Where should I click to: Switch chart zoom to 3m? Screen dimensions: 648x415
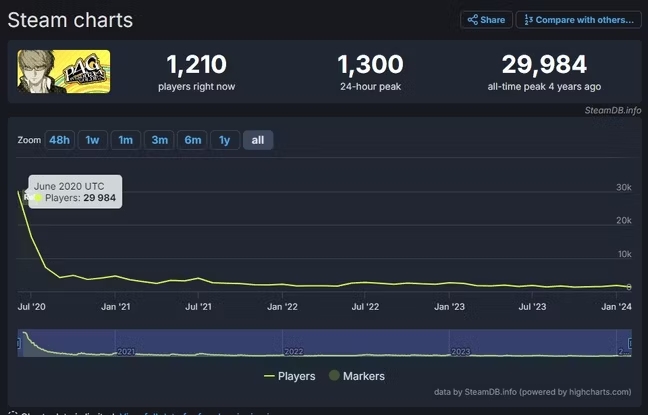click(159, 140)
